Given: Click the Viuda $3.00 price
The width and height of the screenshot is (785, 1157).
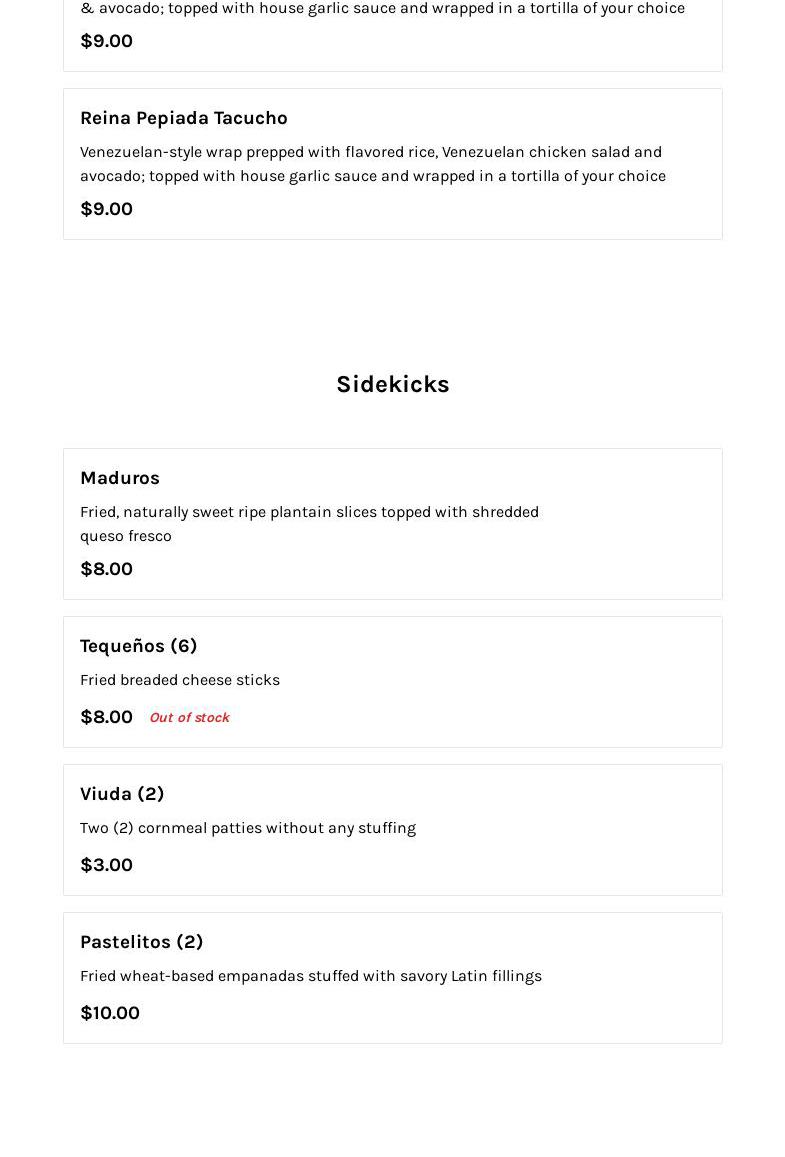Looking at the screenshot, I should point(106,865).
